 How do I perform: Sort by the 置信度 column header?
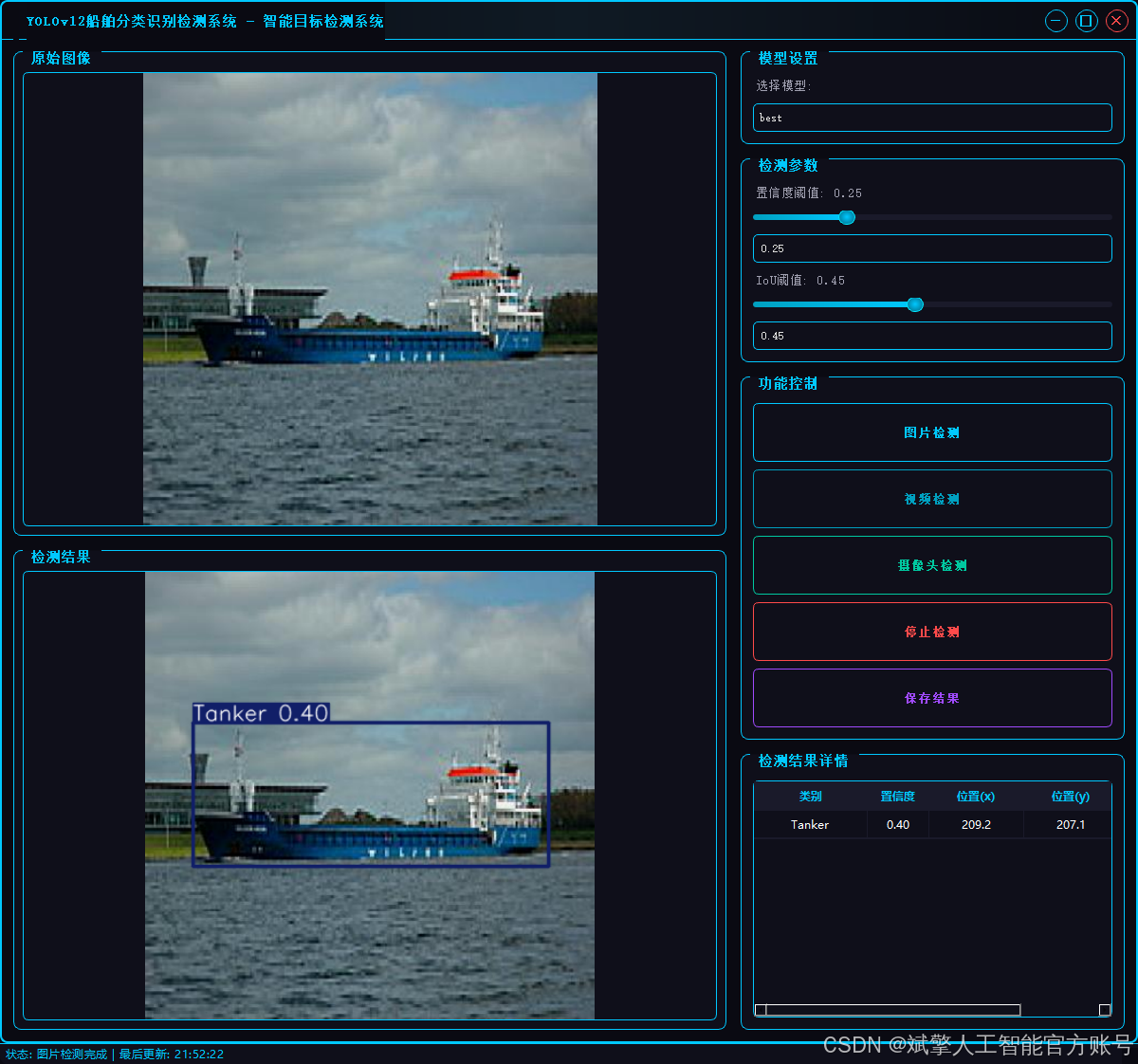point(897,797)
